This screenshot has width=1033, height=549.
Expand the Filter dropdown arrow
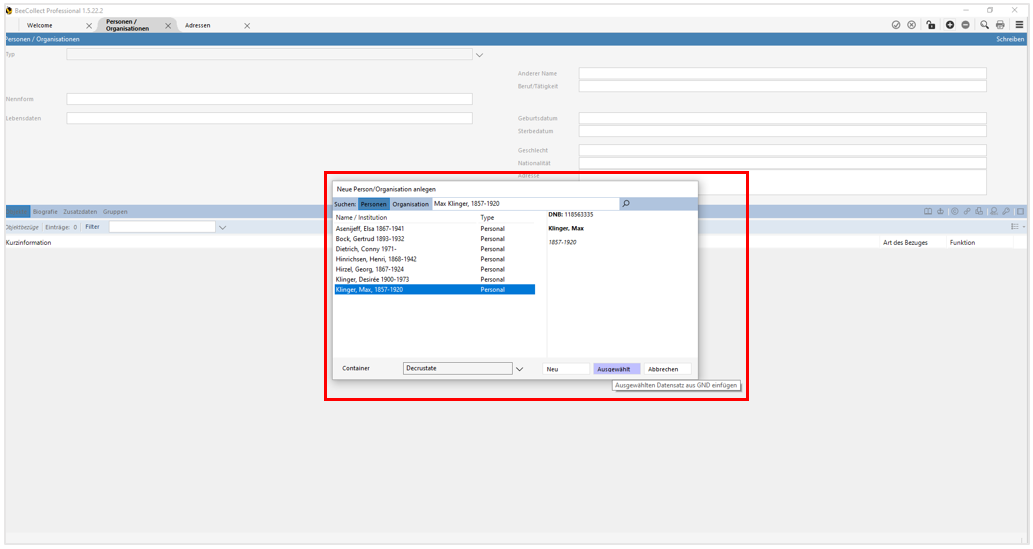(x=222, y=228)
